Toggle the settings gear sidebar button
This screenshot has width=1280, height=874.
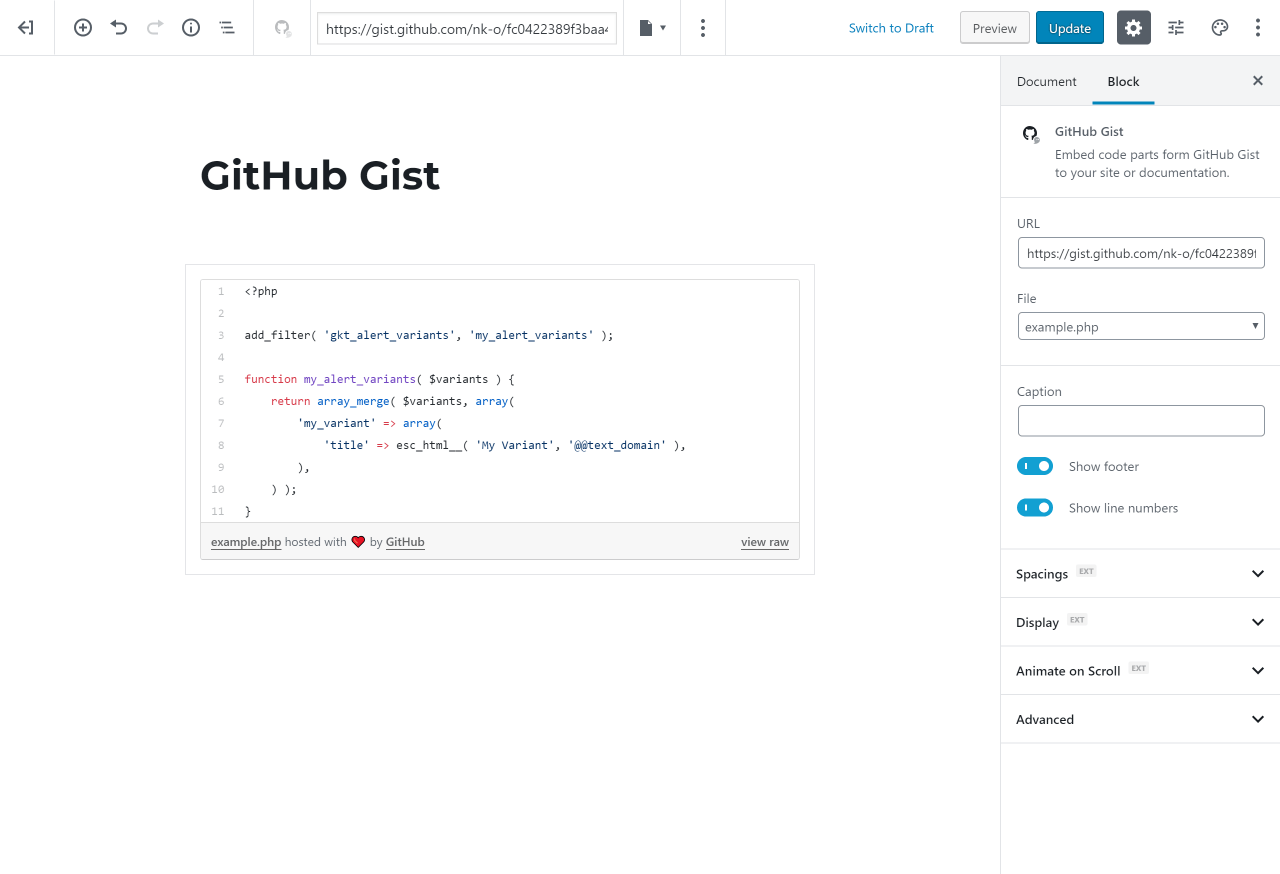1133,28
